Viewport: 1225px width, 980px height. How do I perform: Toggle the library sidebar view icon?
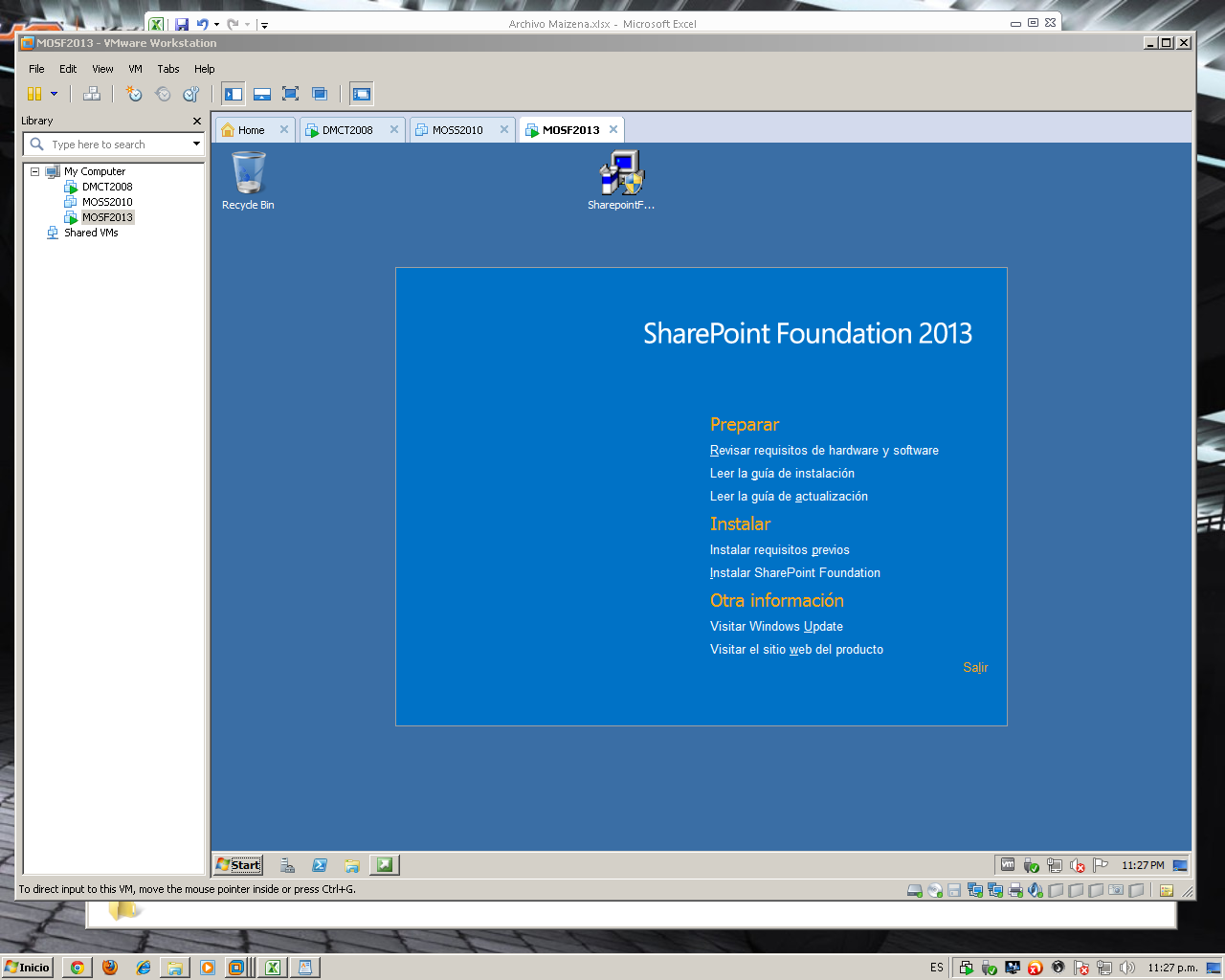click(234, 94)
